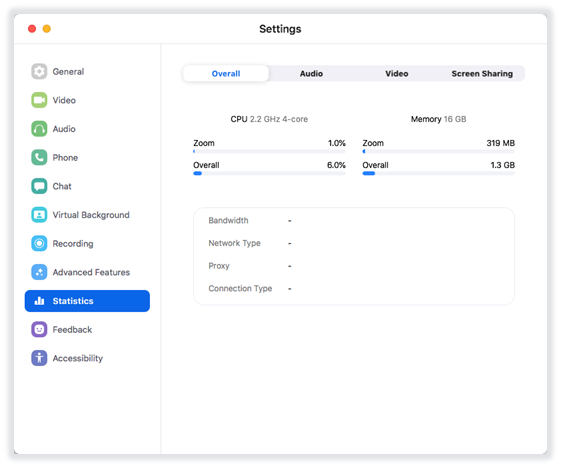This screenshot has height=468, width=561.
Task: Select Video label in sidebar
Action: (x=64, y=100)
